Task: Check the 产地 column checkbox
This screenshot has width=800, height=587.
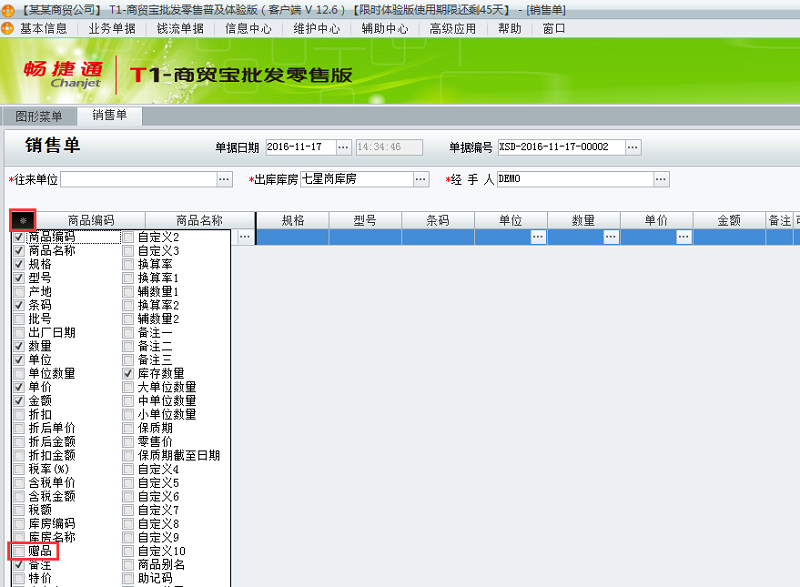Action: tap(19, 291)
